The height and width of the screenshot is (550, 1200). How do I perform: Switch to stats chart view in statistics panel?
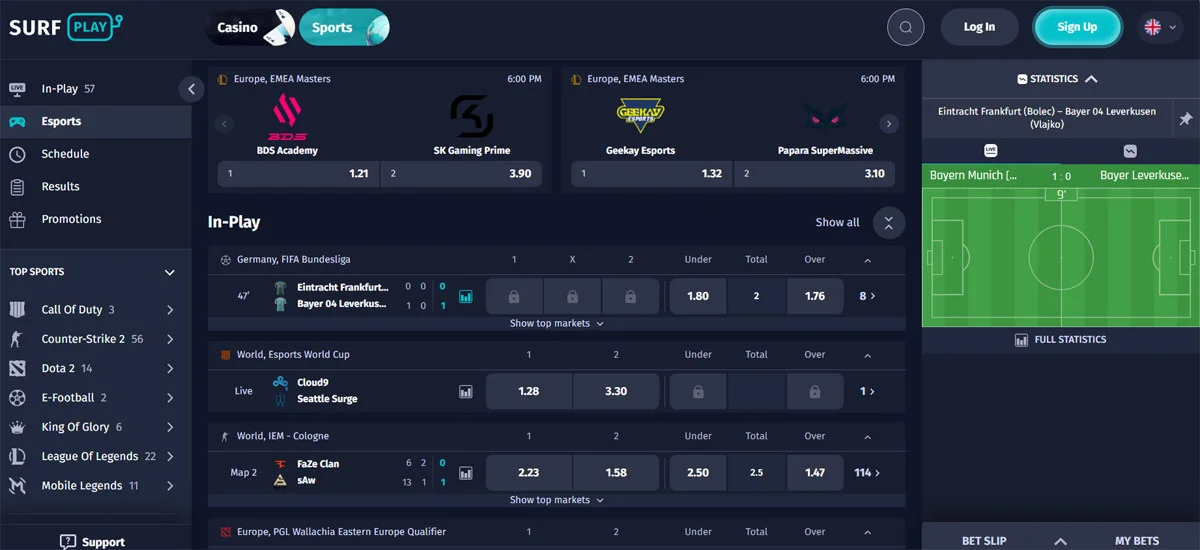(x=1130, y=151)
